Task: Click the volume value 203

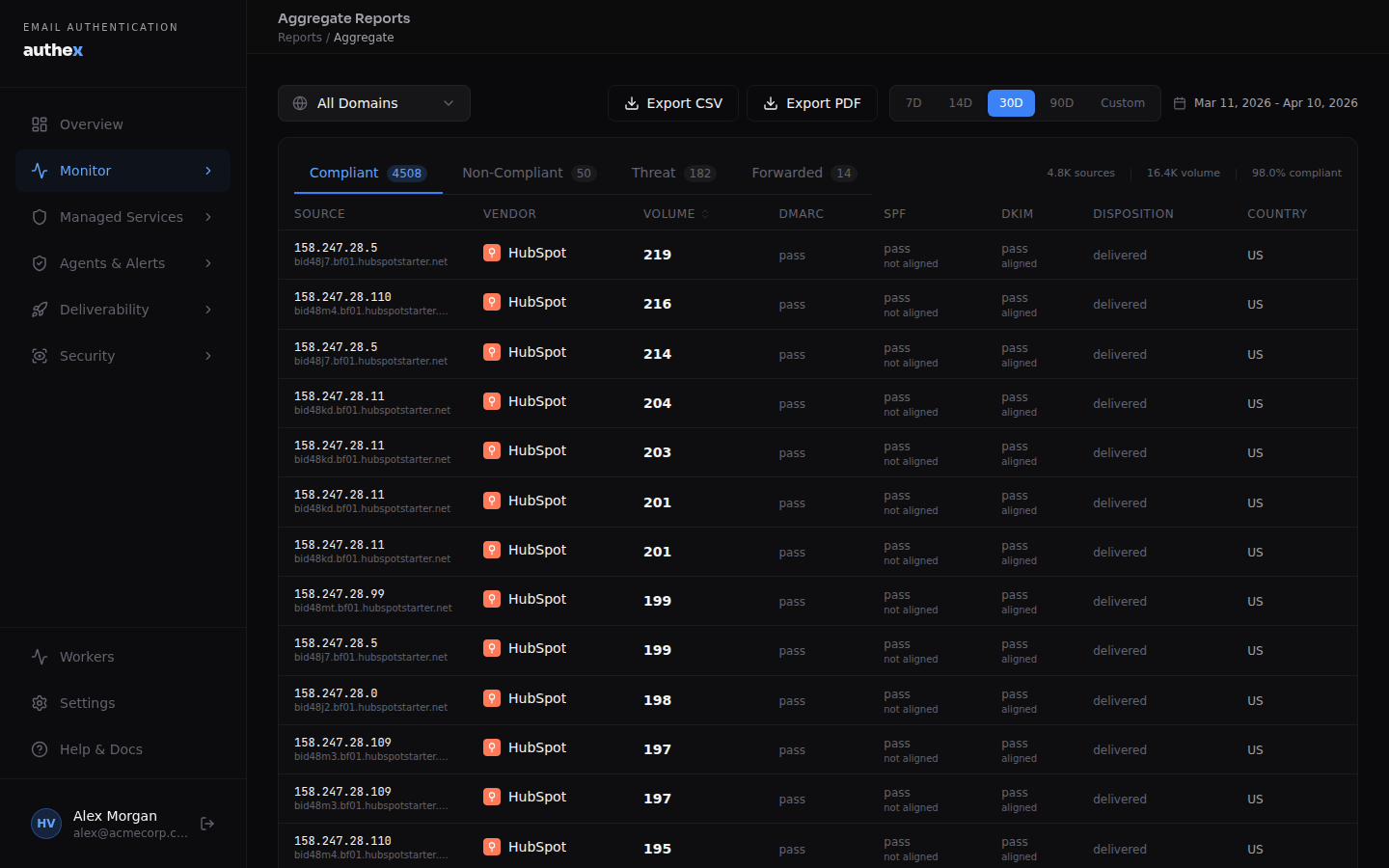Action: pyautogui.click(x=658, y=452)
